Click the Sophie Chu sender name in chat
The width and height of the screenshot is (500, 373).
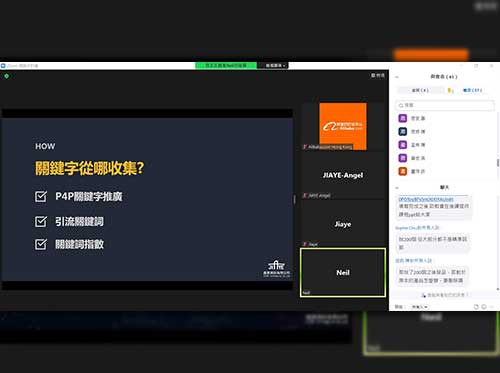406,228
